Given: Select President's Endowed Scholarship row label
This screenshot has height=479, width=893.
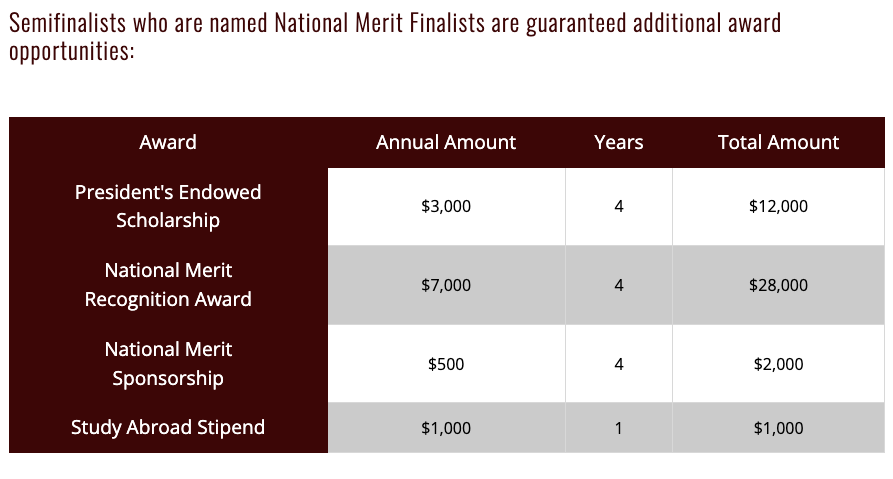Looking at the screenshot, I should pos(168,206).
